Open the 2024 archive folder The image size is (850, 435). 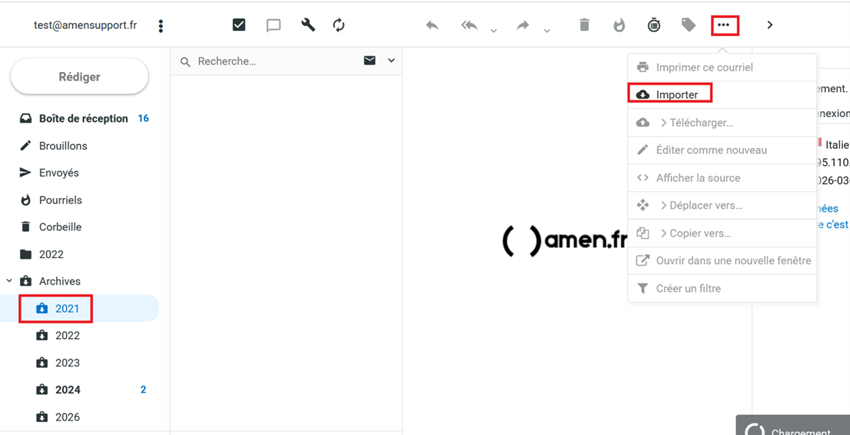(x=68, y=390)
